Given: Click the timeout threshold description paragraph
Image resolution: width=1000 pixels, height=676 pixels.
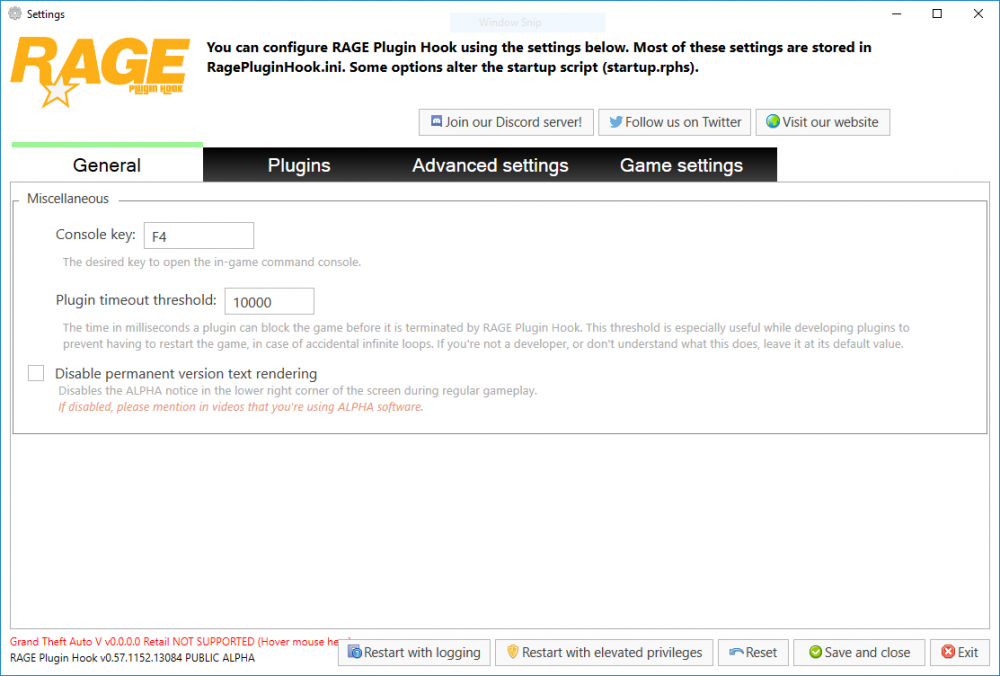Looking at the screenshot, I should [486, 335].
